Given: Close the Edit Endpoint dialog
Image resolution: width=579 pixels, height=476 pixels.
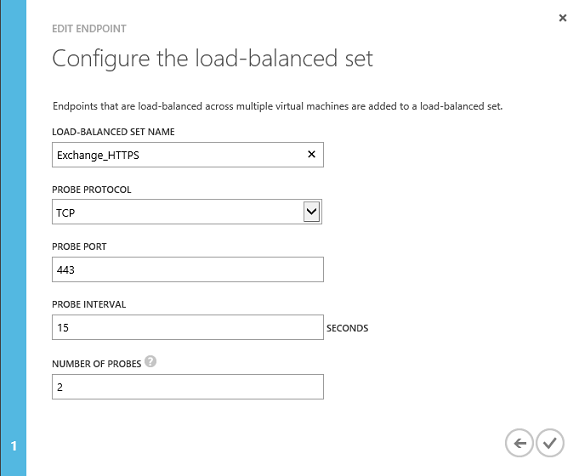Looking at the screenshot, I should tap(562, 18).
